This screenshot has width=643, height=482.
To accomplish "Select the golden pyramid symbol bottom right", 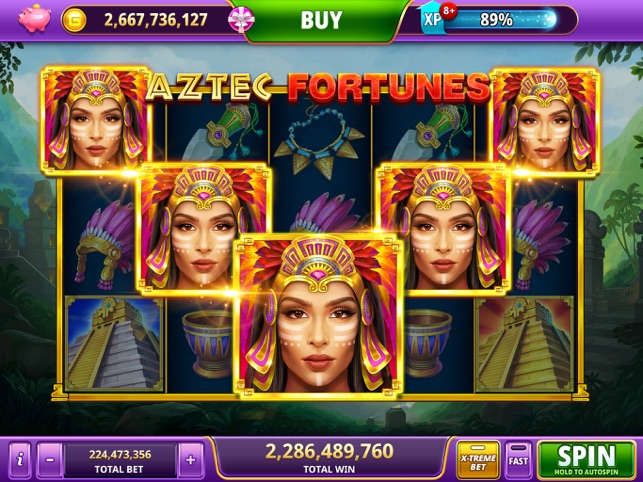I will [524, 344].
